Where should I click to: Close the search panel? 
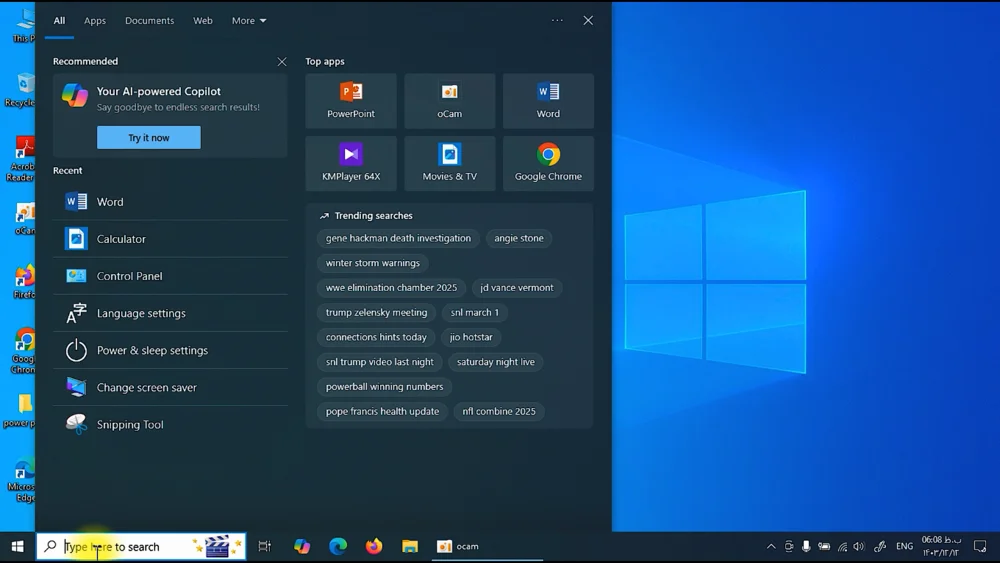coord(588,20)
